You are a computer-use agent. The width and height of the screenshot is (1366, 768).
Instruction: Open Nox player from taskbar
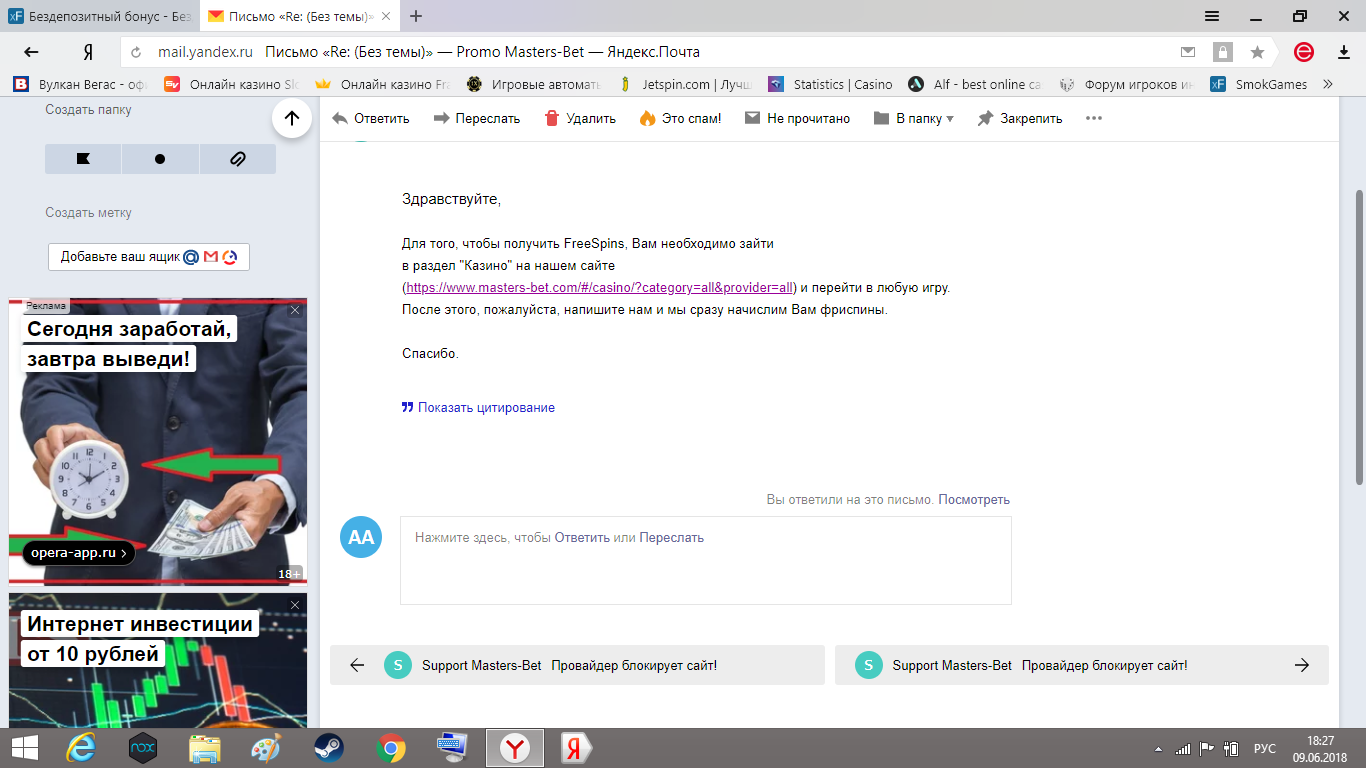pos(143,748)
